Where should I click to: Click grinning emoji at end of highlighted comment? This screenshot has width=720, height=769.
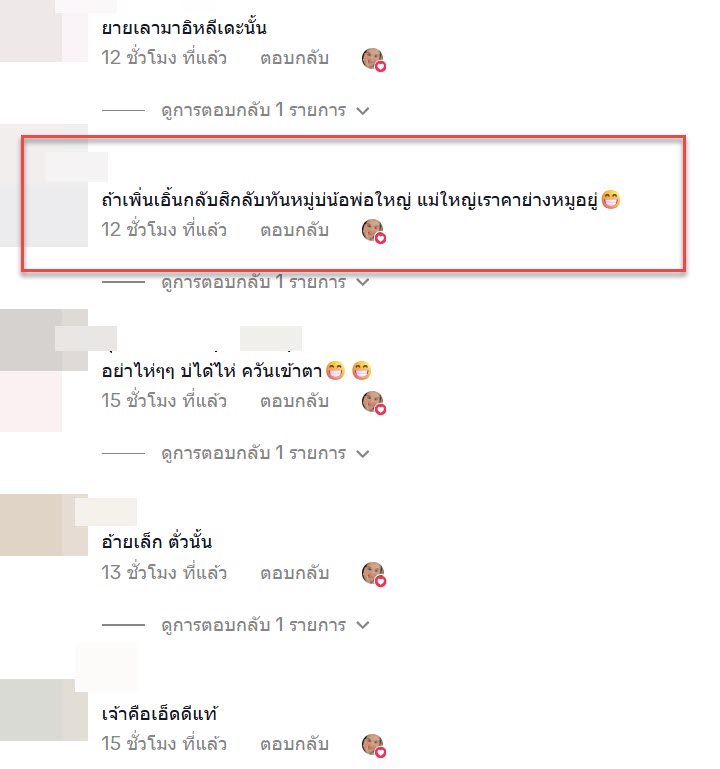[611, 200]
